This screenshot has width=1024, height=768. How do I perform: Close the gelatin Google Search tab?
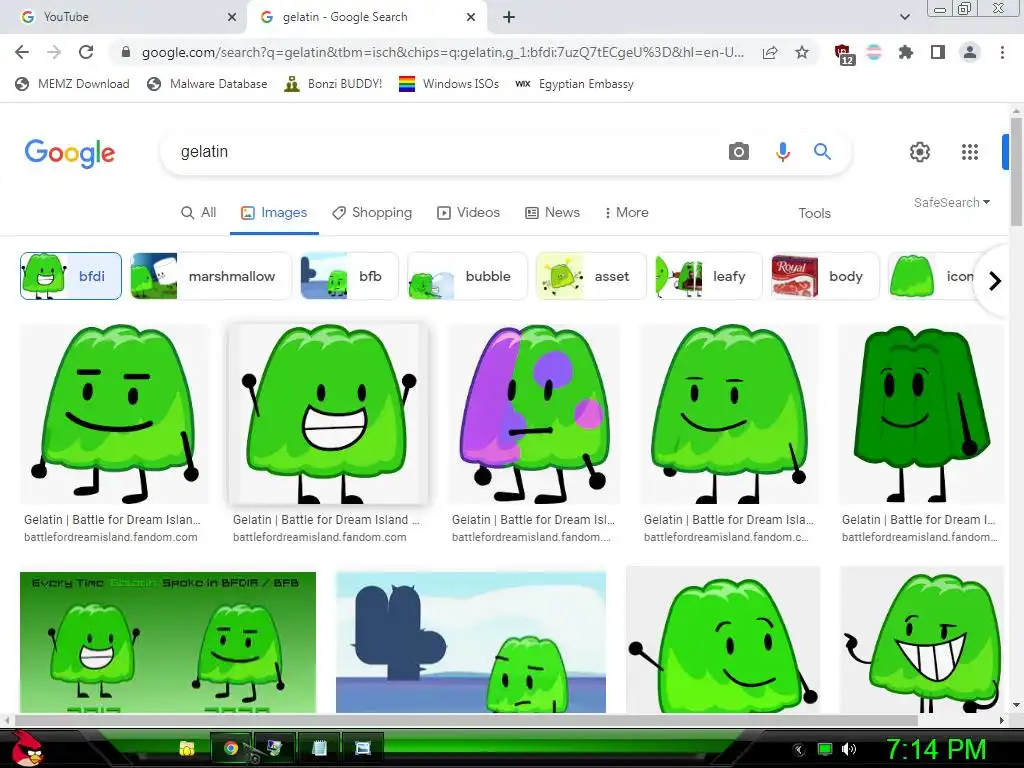(x=471, y=17)
